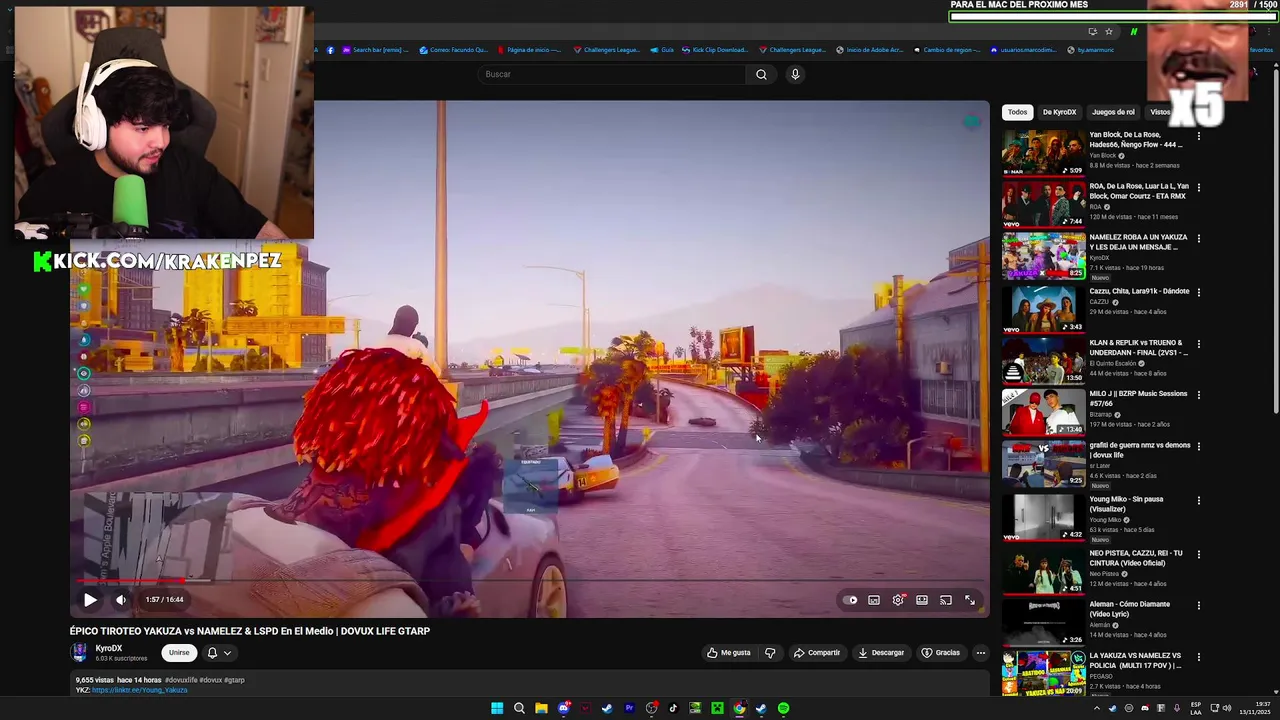This screenshot has height=720, width=1280.
Task: Open KyroDX channel avatar
Action: coord(79,653)
